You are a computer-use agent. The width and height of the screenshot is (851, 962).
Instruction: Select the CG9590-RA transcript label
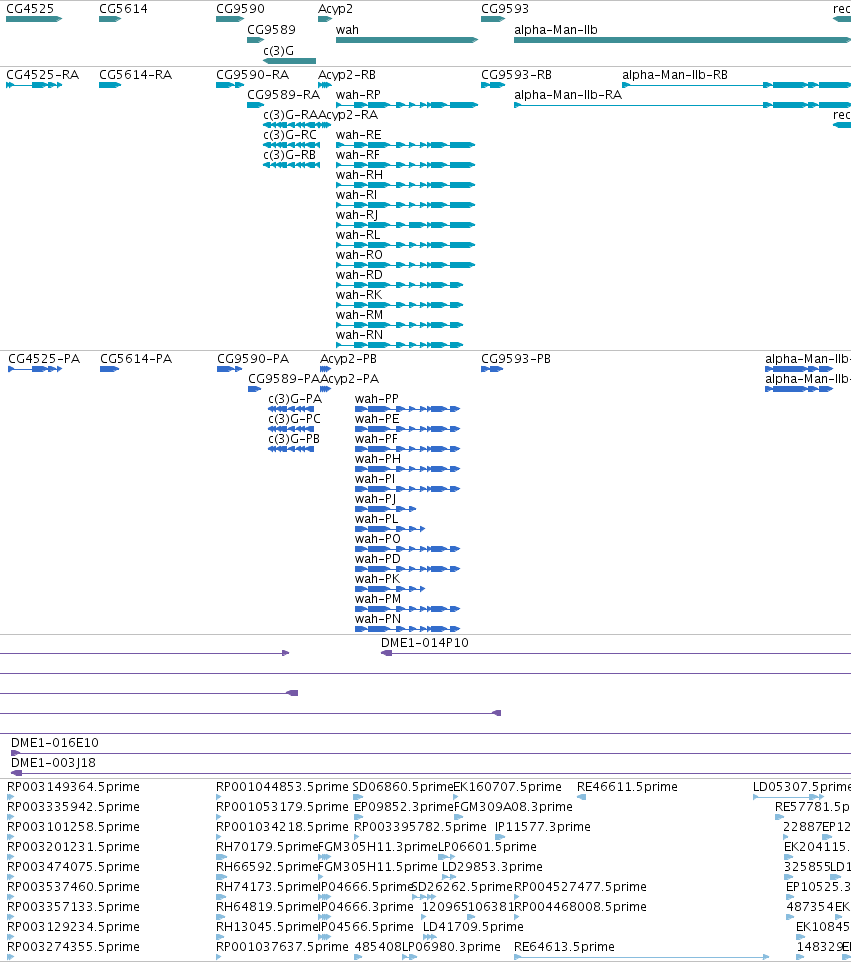click(253, 75)
